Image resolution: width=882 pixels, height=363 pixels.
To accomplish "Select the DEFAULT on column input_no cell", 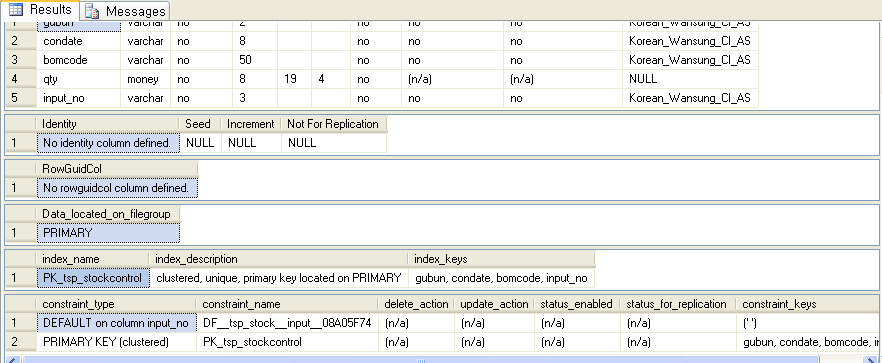I will point(116,323).
